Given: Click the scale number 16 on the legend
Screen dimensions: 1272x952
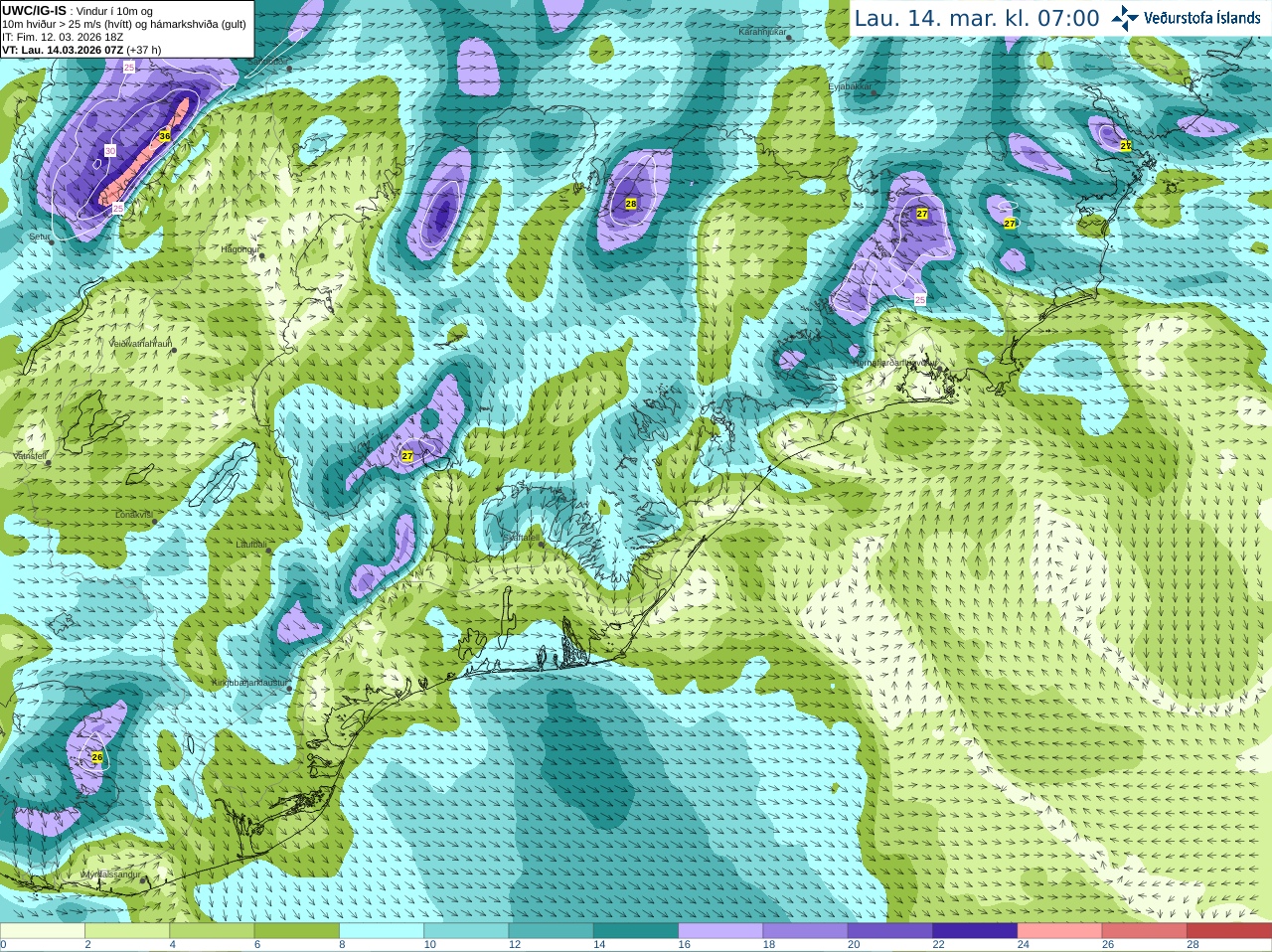Looking at the screenshot, I should tap(684, 945).
